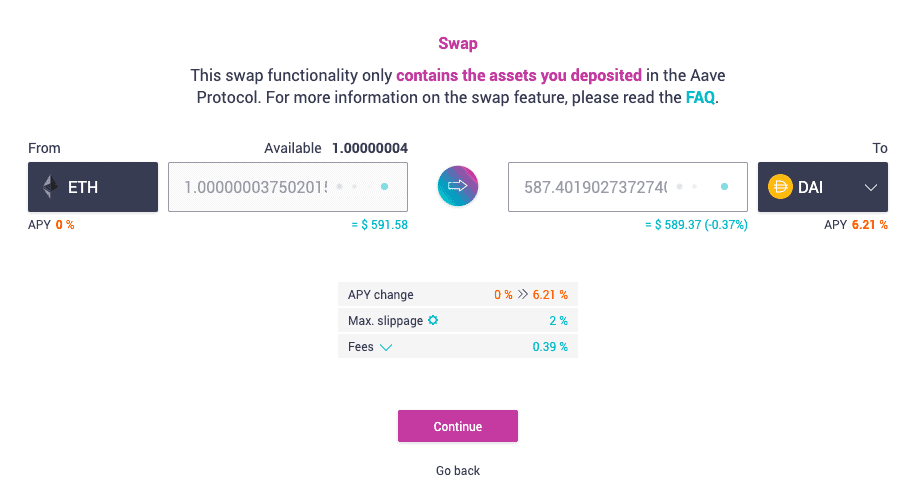
Task: Click the teal loading dot in From amount
Action: click(x=385, y=187)
